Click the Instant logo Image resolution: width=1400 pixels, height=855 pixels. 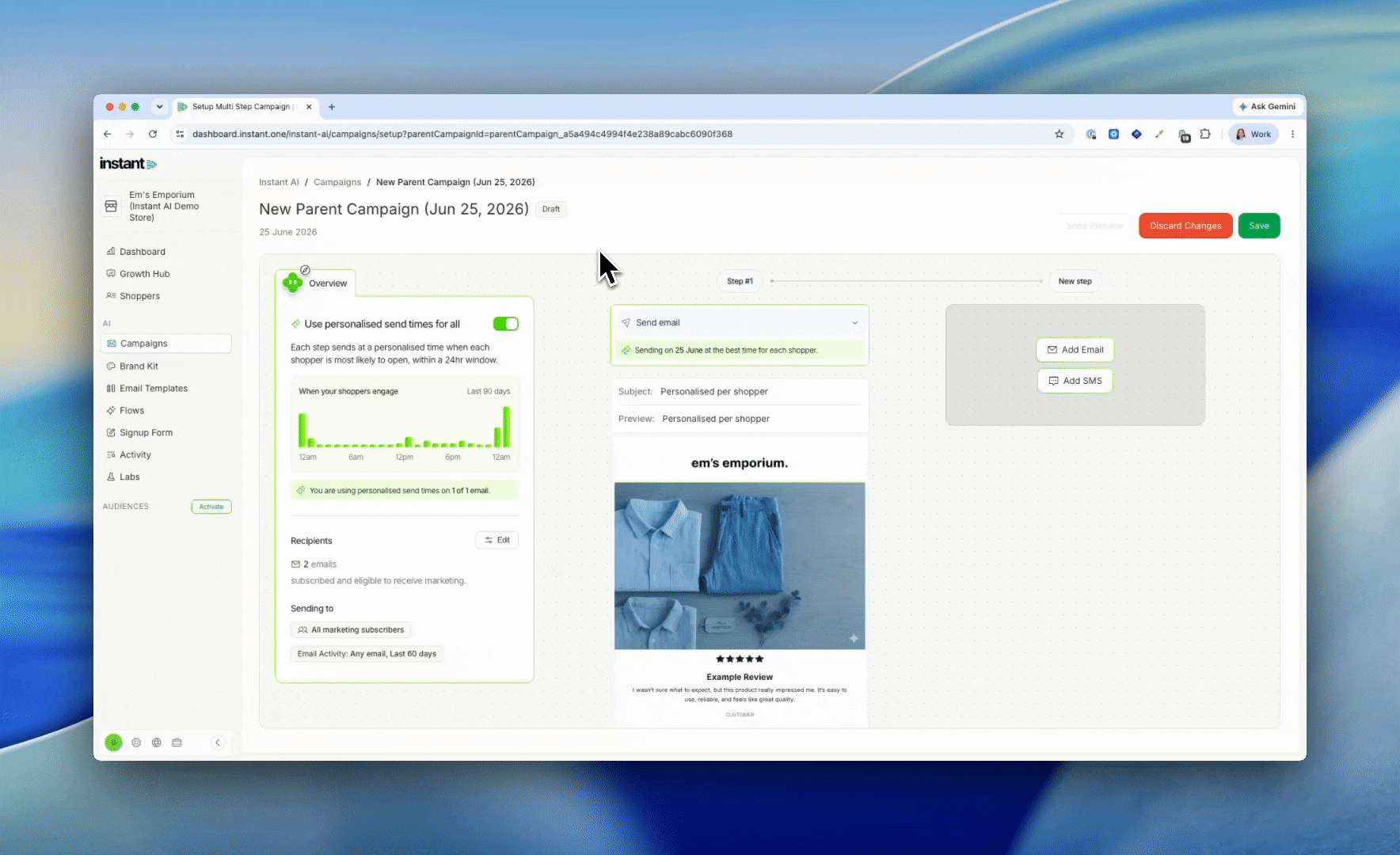[128, 164]
